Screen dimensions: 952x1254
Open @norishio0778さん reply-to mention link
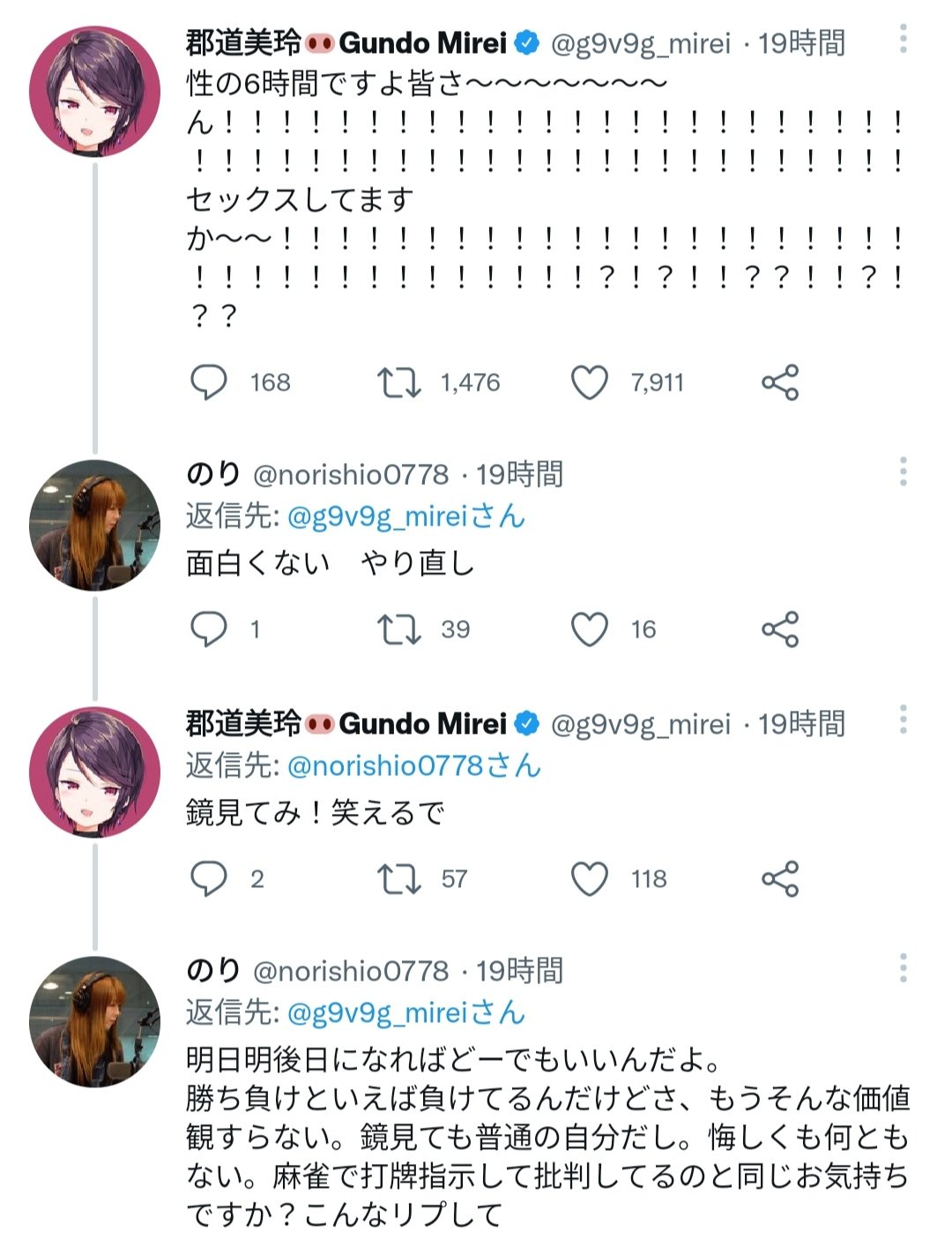pos(413,766)
